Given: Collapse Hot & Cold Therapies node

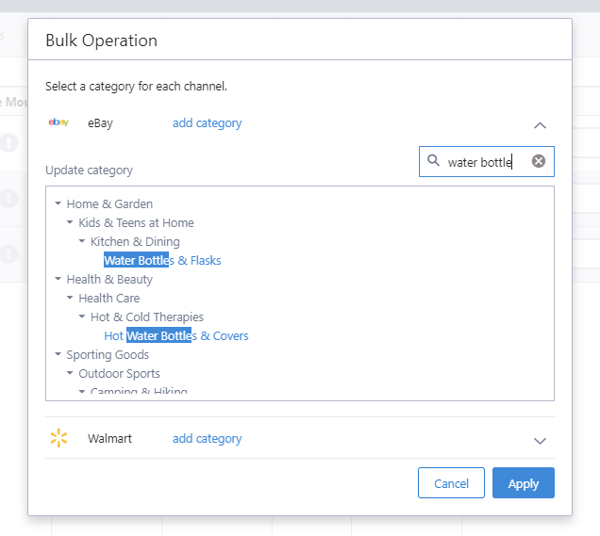Looking at the screenshot, I should tap(82, 317).
